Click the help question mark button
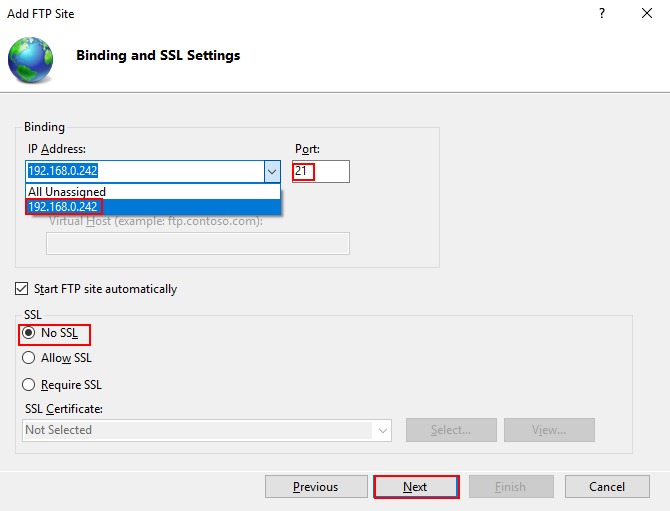This screenshot has width=670, height=511. [602, 14]
